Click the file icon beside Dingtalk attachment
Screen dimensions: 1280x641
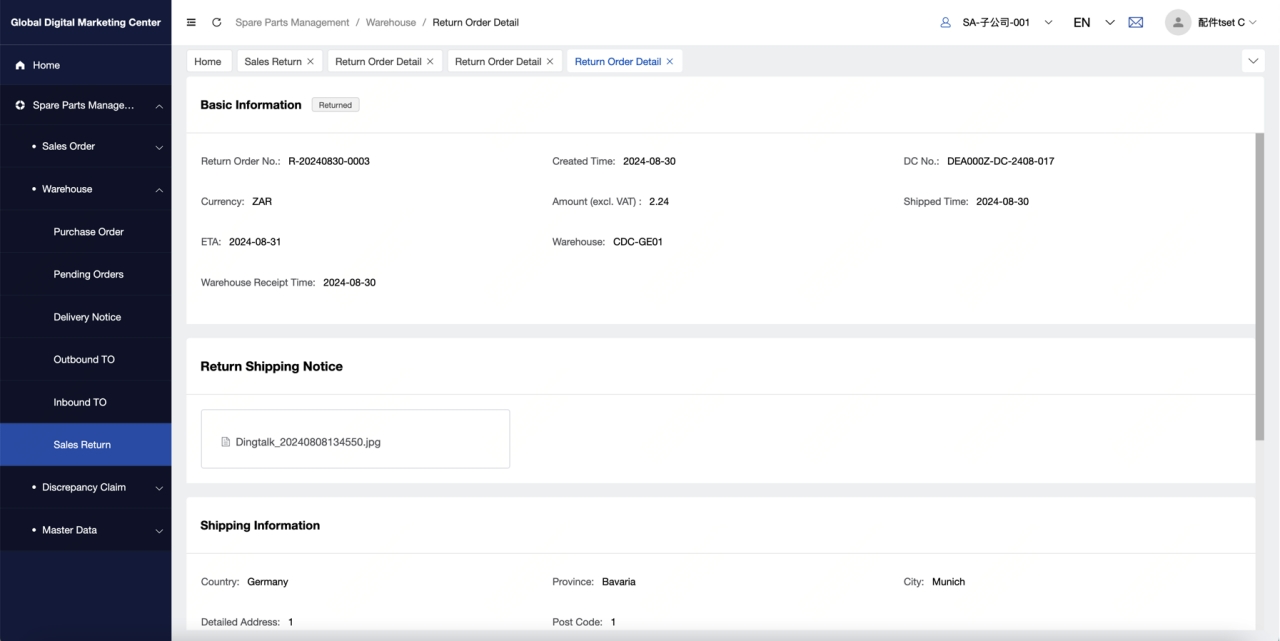tap(226, 442)
